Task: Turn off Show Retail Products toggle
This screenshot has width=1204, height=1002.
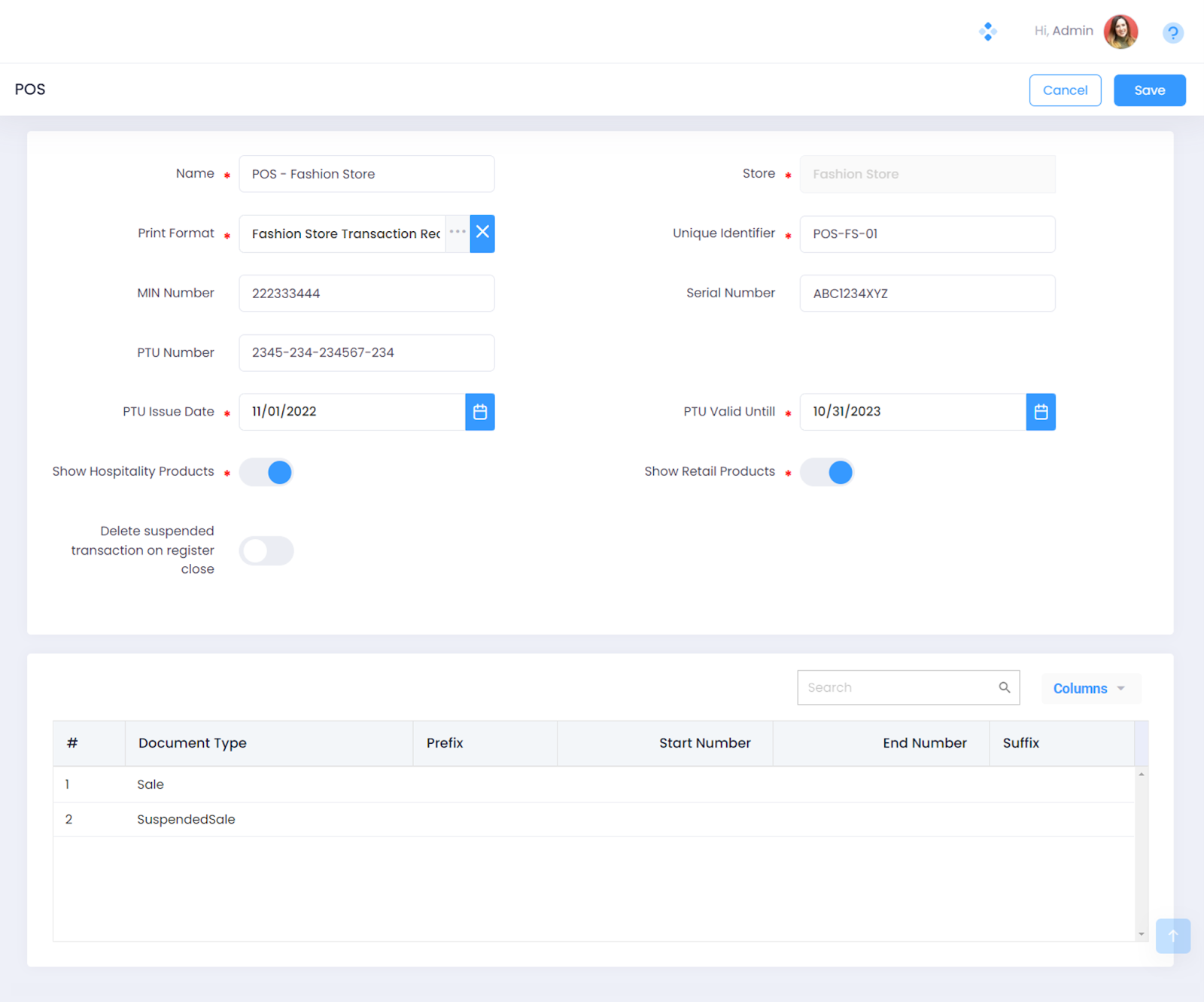Action: click(827, 473)
